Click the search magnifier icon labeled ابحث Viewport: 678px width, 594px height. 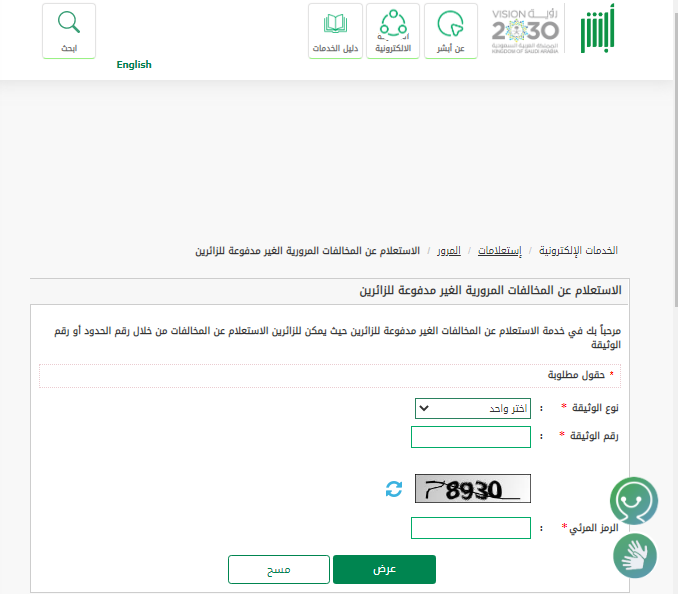click(x=69, y=31)
